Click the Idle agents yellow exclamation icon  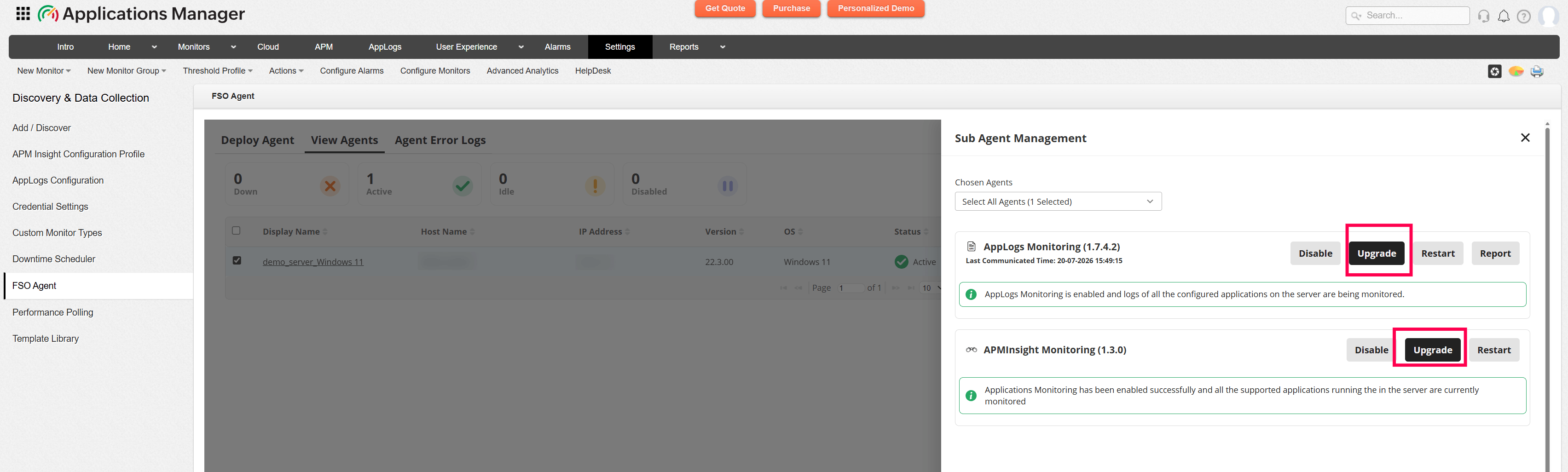(595, 185)
